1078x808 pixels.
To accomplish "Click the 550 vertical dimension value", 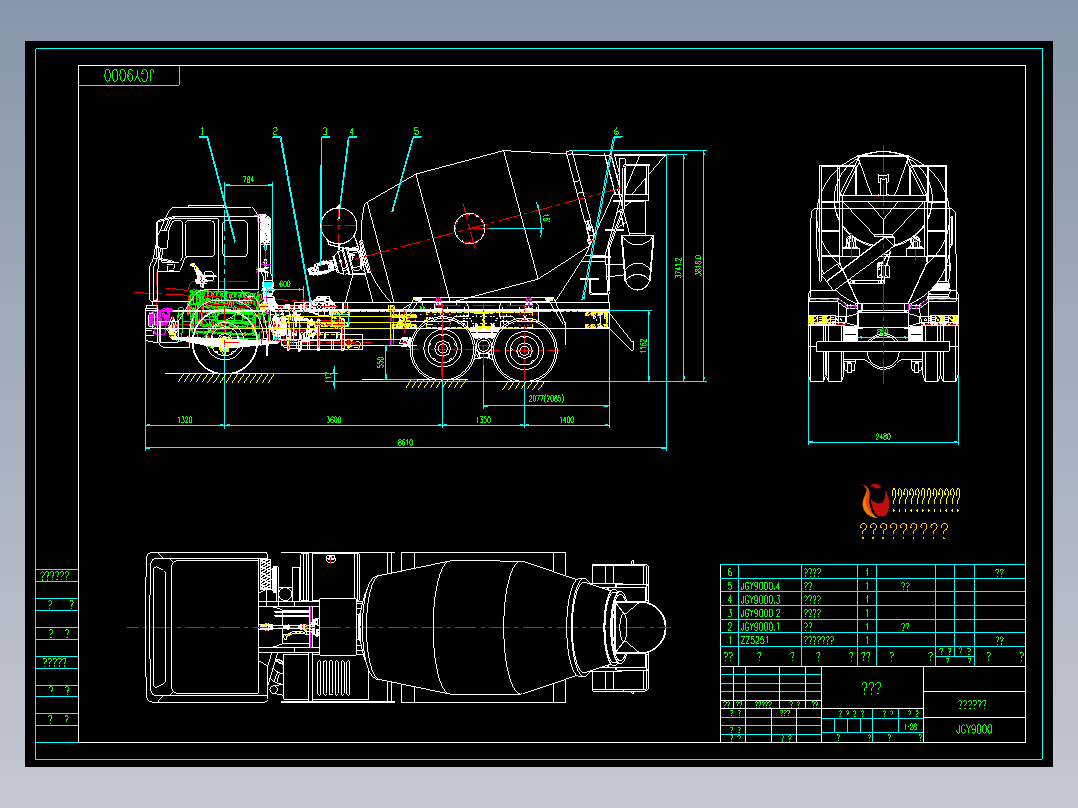I will (x=381, y=362).
